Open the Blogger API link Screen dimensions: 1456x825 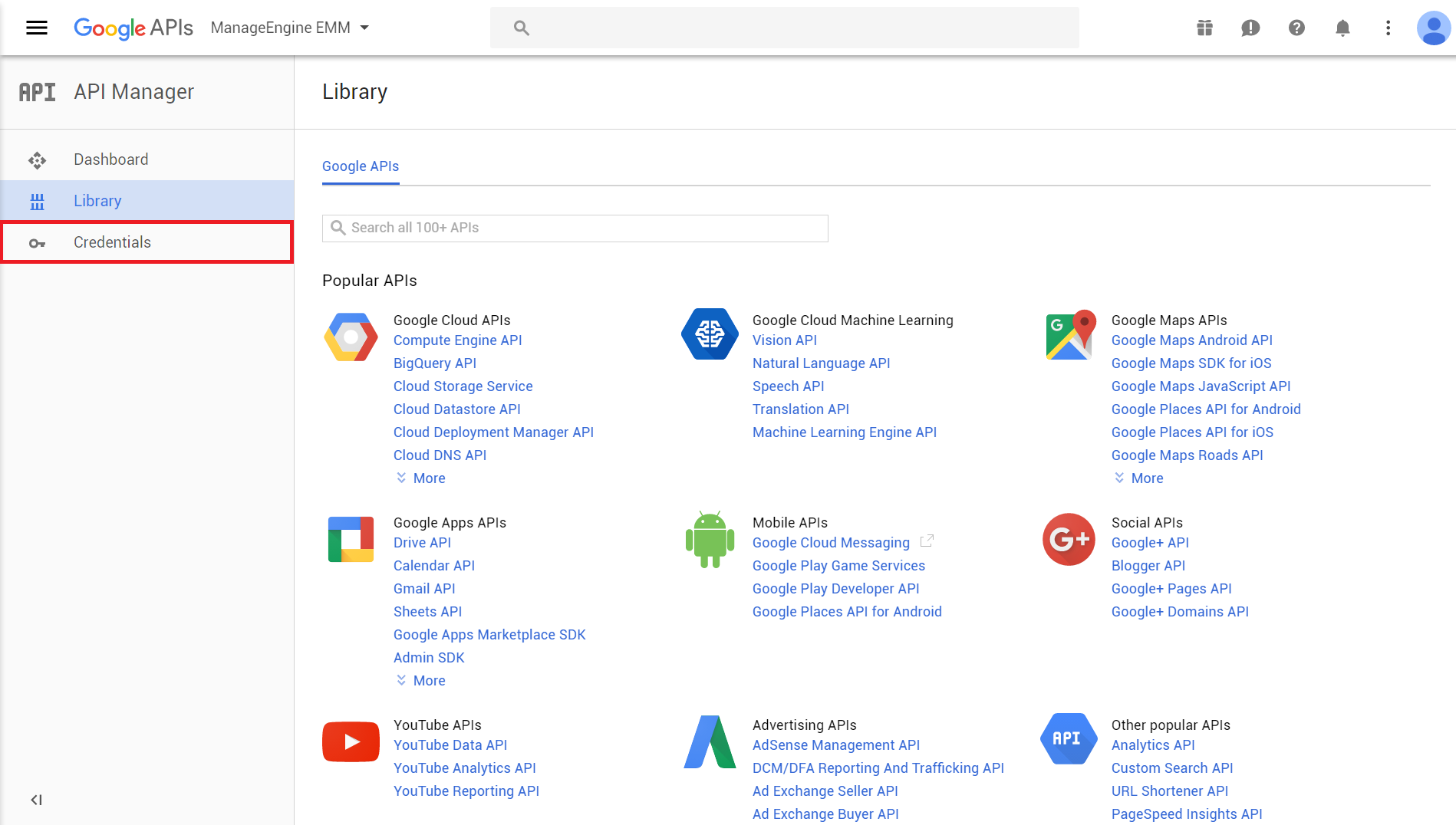tap(1148, 566)
